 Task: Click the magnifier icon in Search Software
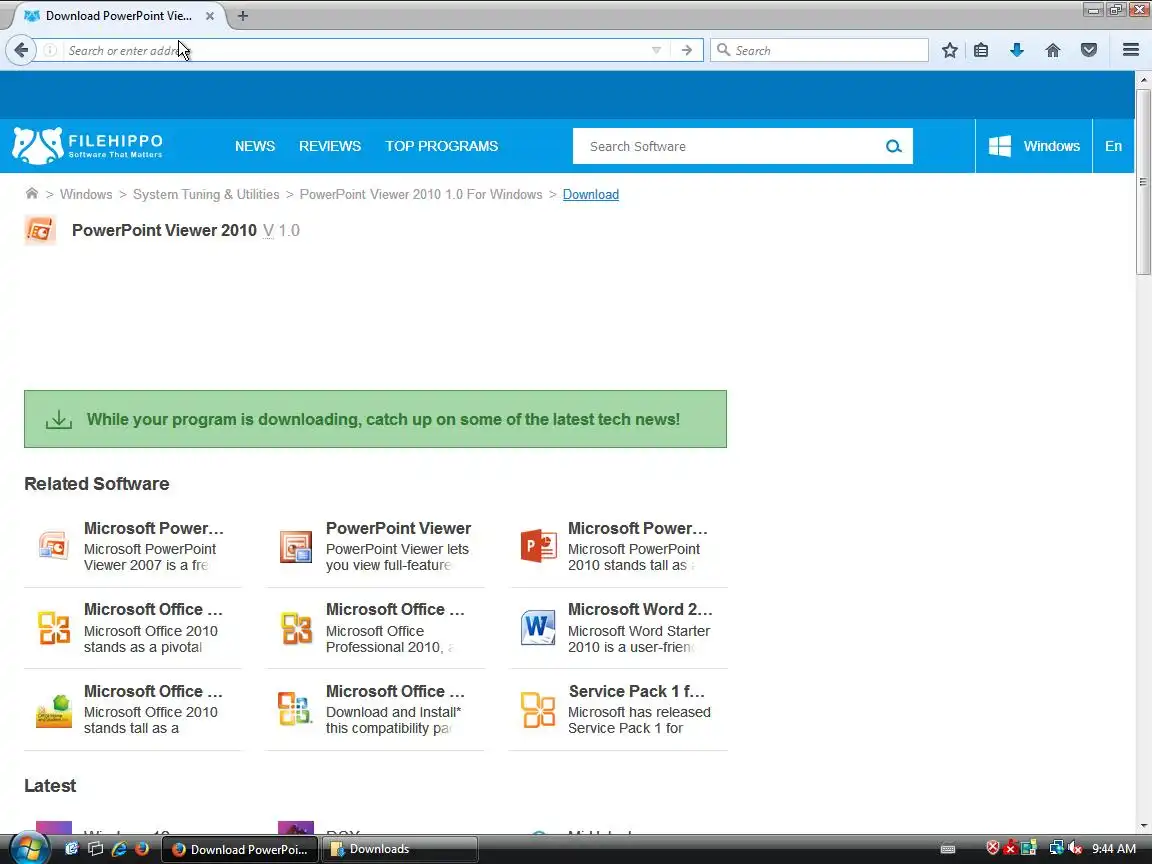(x=893, y=146)
